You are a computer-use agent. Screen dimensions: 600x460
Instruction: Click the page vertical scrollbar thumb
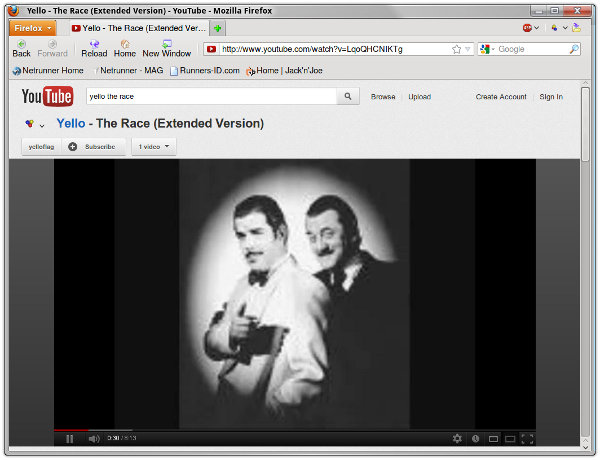pyautogui.click(x=585, y=124)
